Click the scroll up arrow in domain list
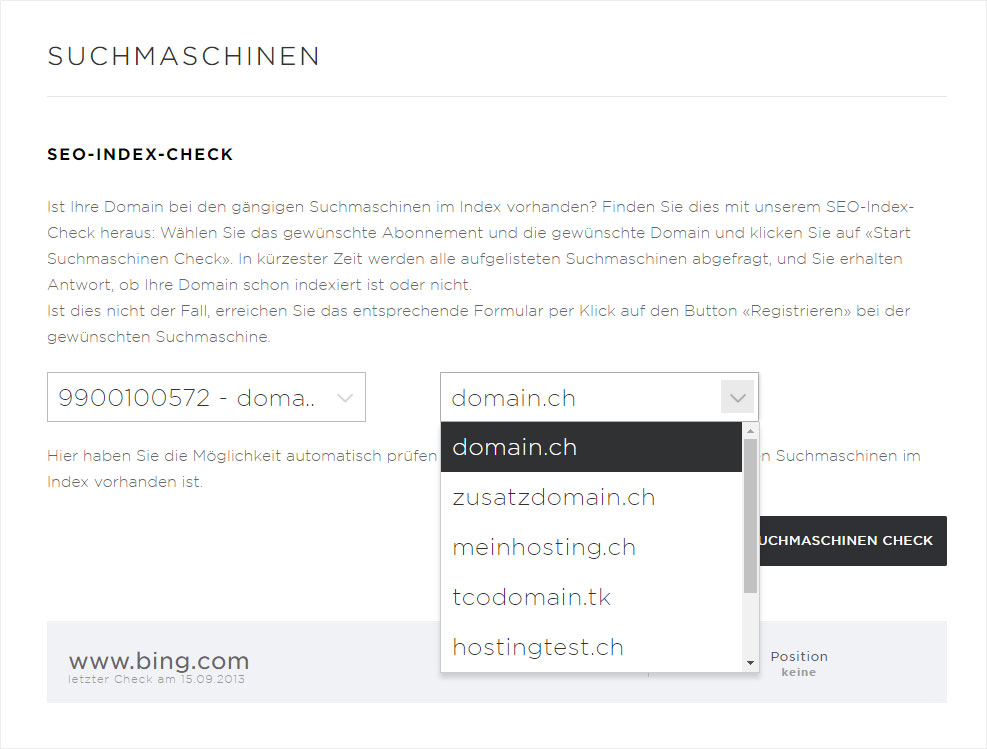 750,431
